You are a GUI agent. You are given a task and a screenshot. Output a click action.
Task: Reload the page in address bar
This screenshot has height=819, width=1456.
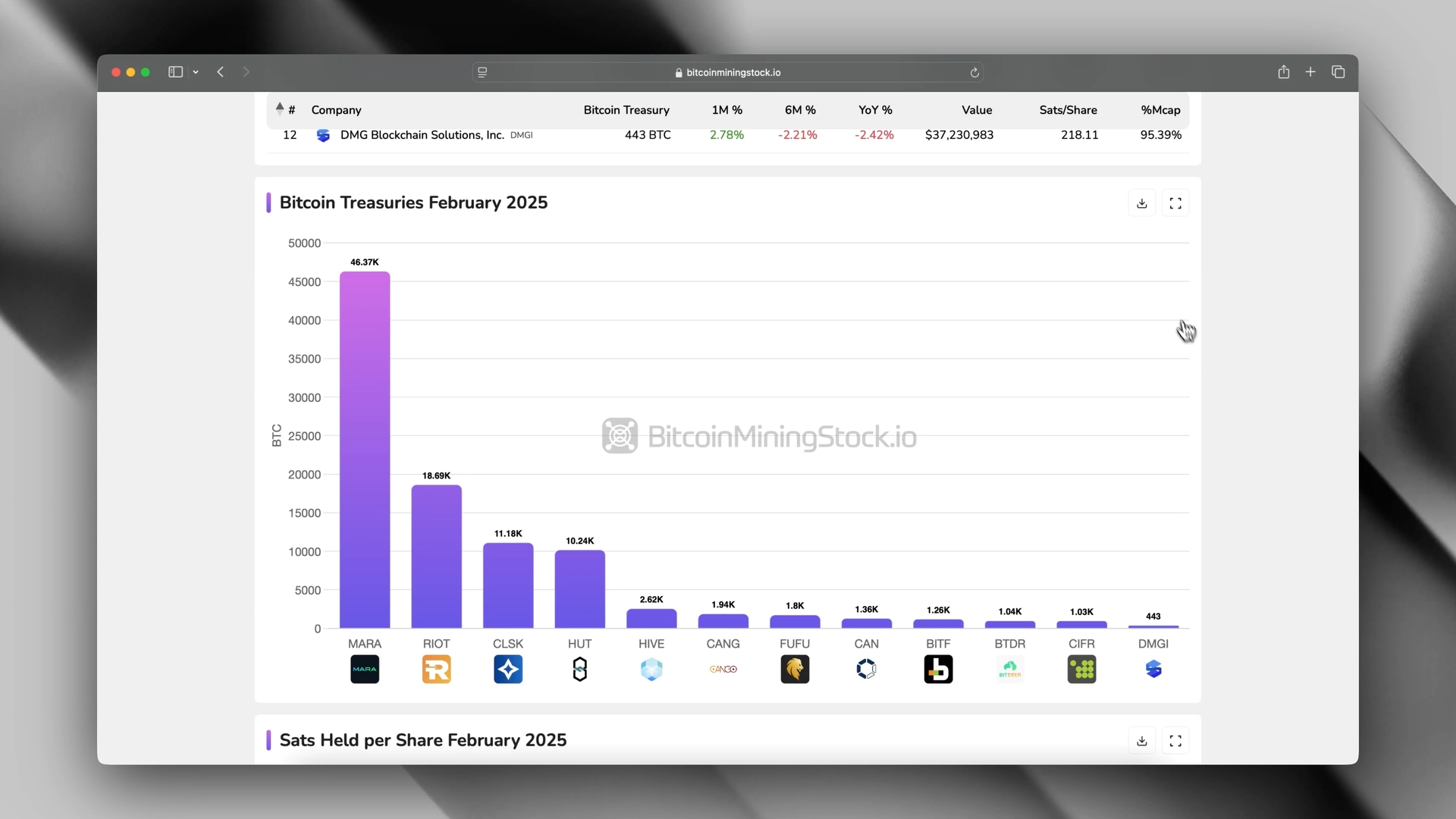974,73
